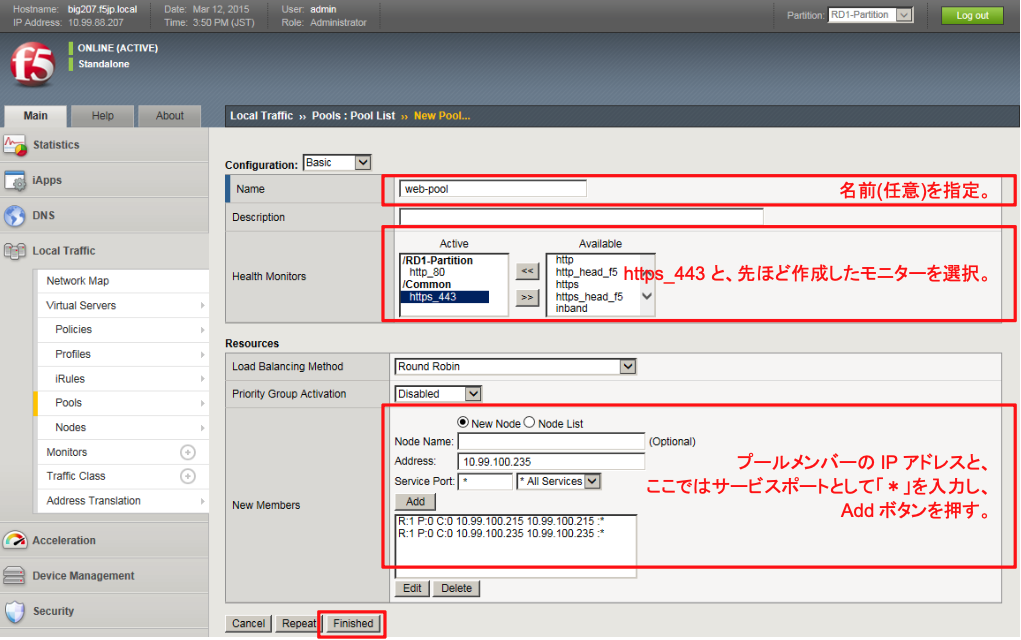1021x640 pixels.
Task: Select the Node List radio button
Action: tap(529, 423)
